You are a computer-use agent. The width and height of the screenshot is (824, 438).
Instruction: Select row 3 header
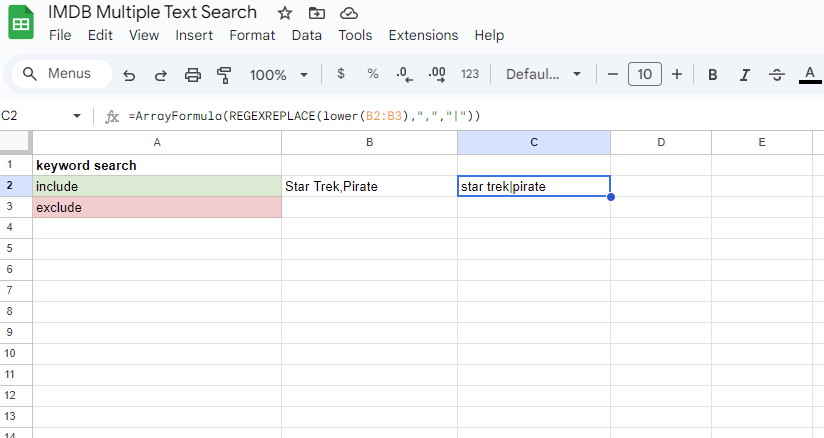[x=16, y=207]
